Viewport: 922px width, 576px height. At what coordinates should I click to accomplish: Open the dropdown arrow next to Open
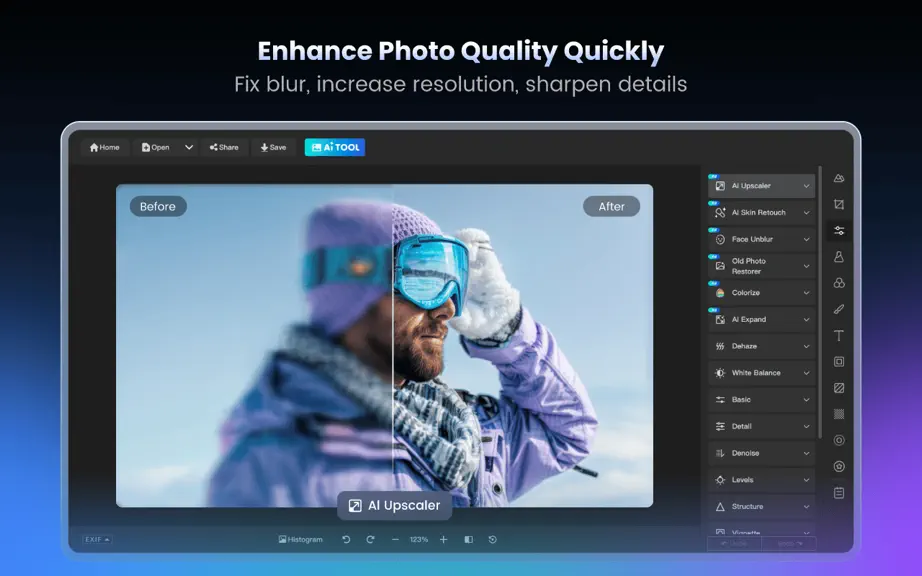click(x=189, y=148)
